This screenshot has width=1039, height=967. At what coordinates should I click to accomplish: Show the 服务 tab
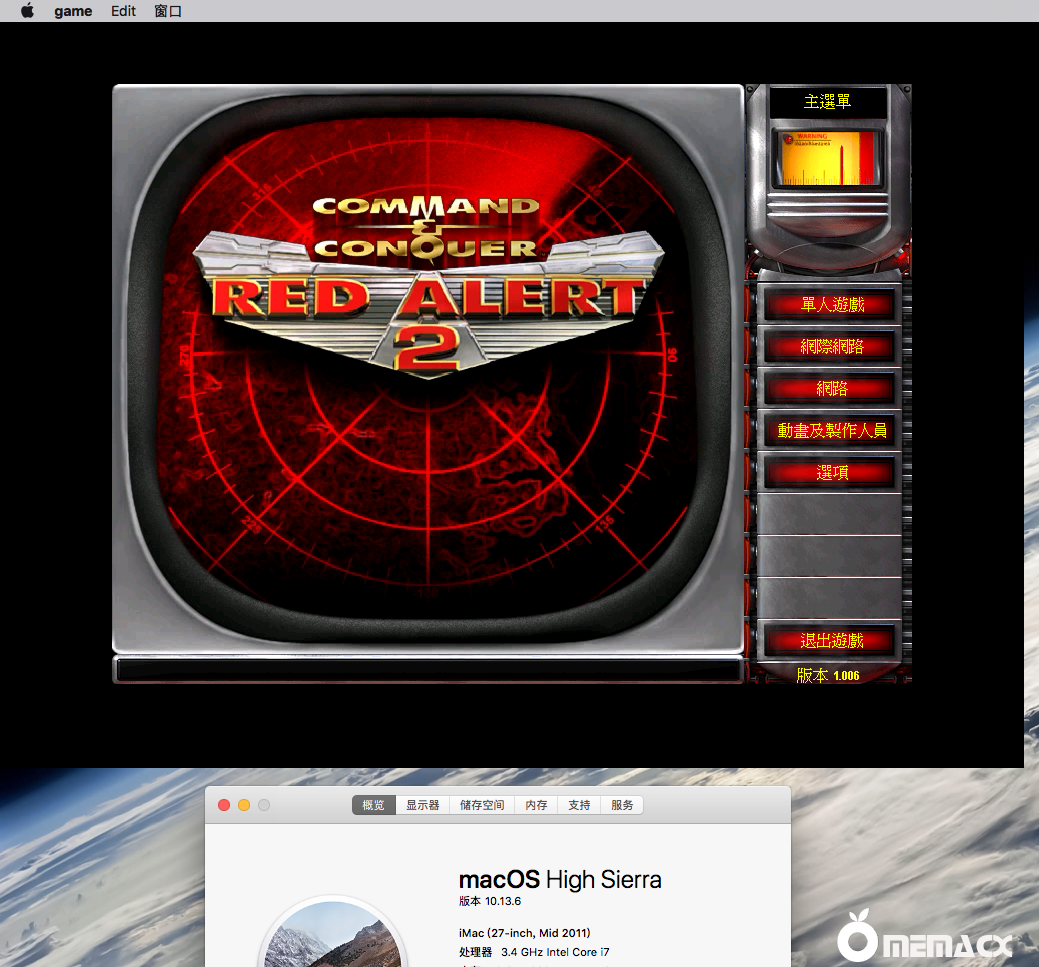[622, 805]
